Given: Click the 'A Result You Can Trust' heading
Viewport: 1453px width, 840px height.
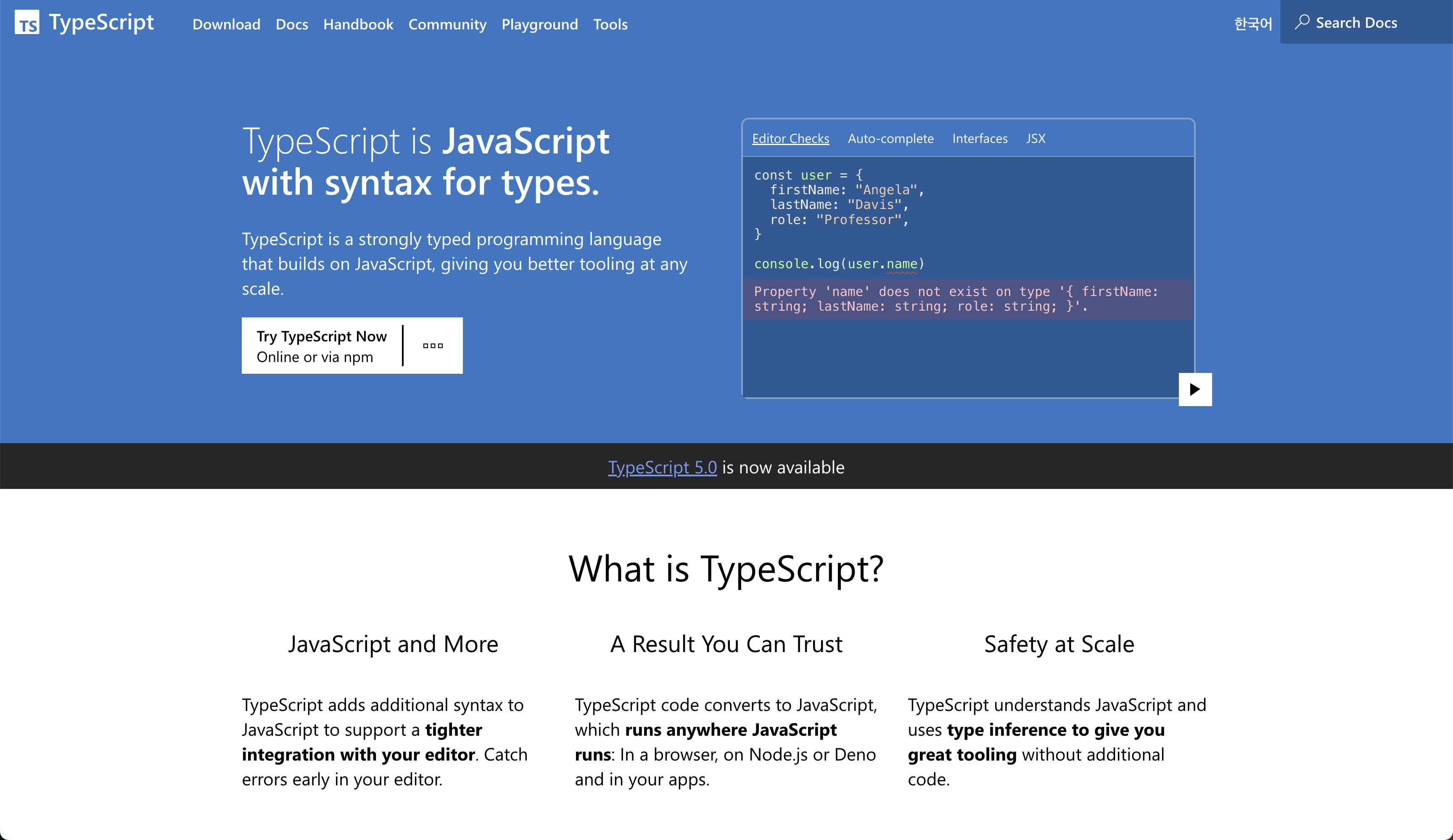Looking at the screenshot, I should click(726, 644).
